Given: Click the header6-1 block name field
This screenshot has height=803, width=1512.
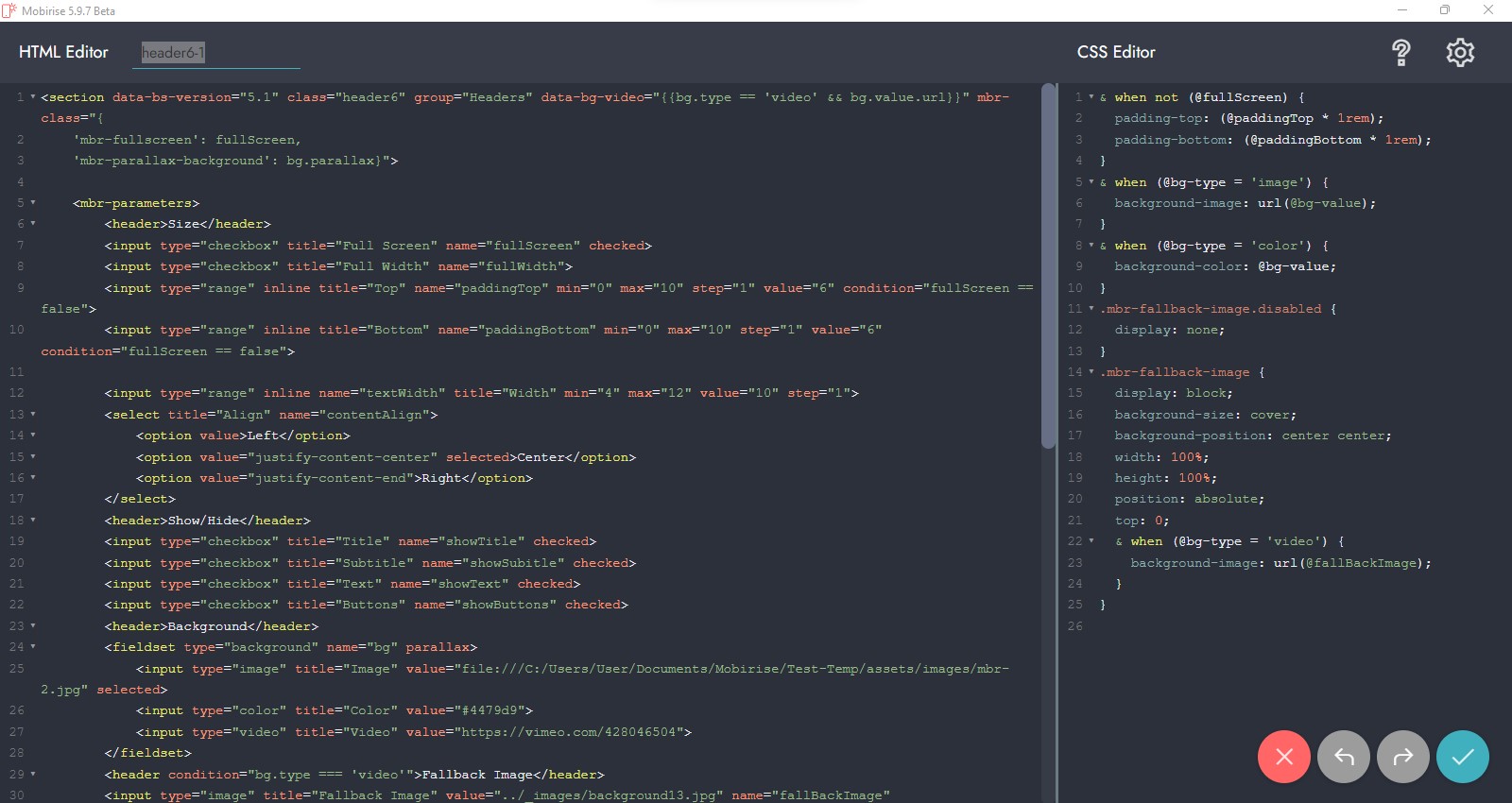Looking at the screenshot, I should (x=215, y=53).
